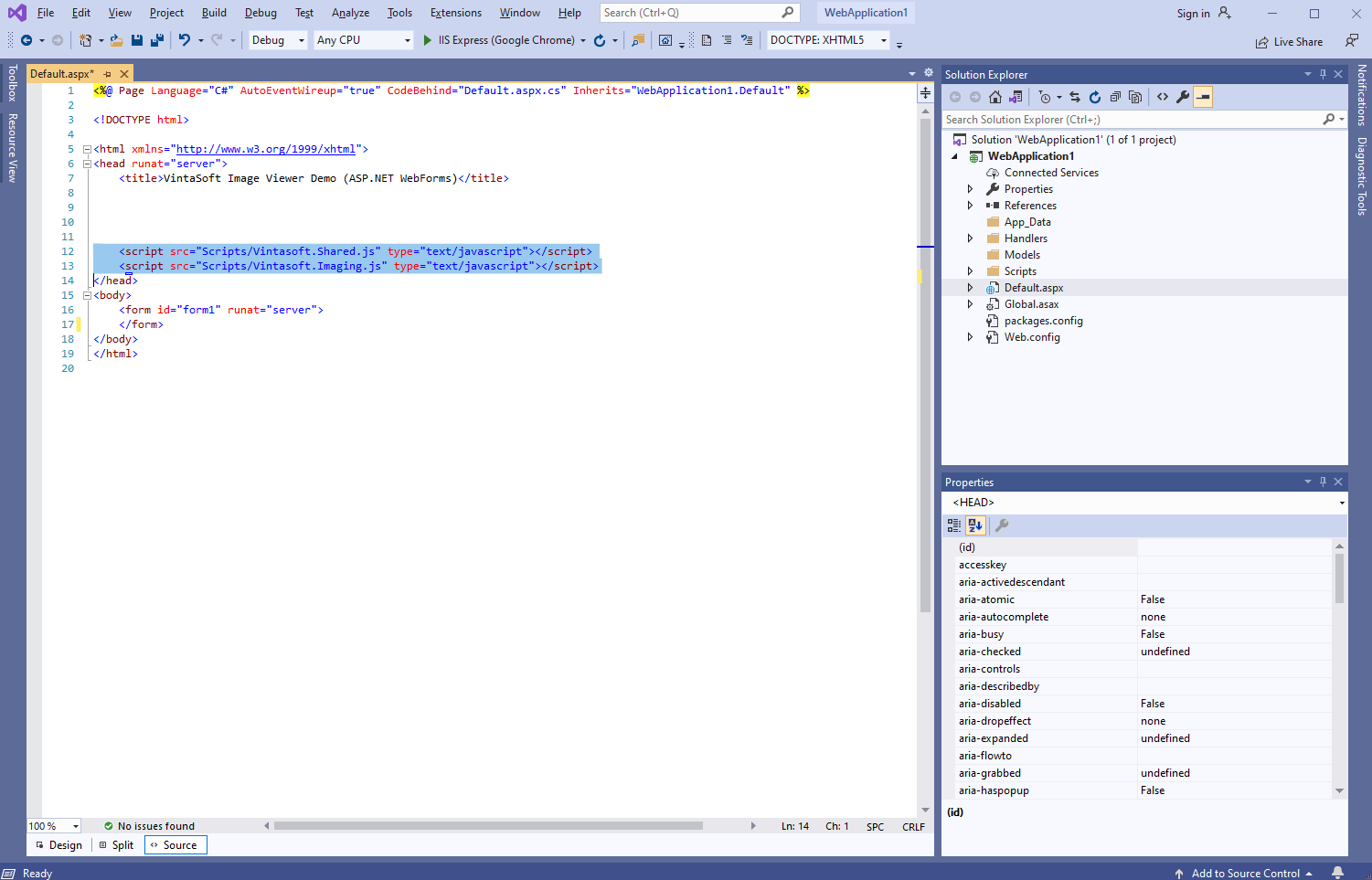
Task: Click the Save All toolbar icon
Action: tap(157, 40)
